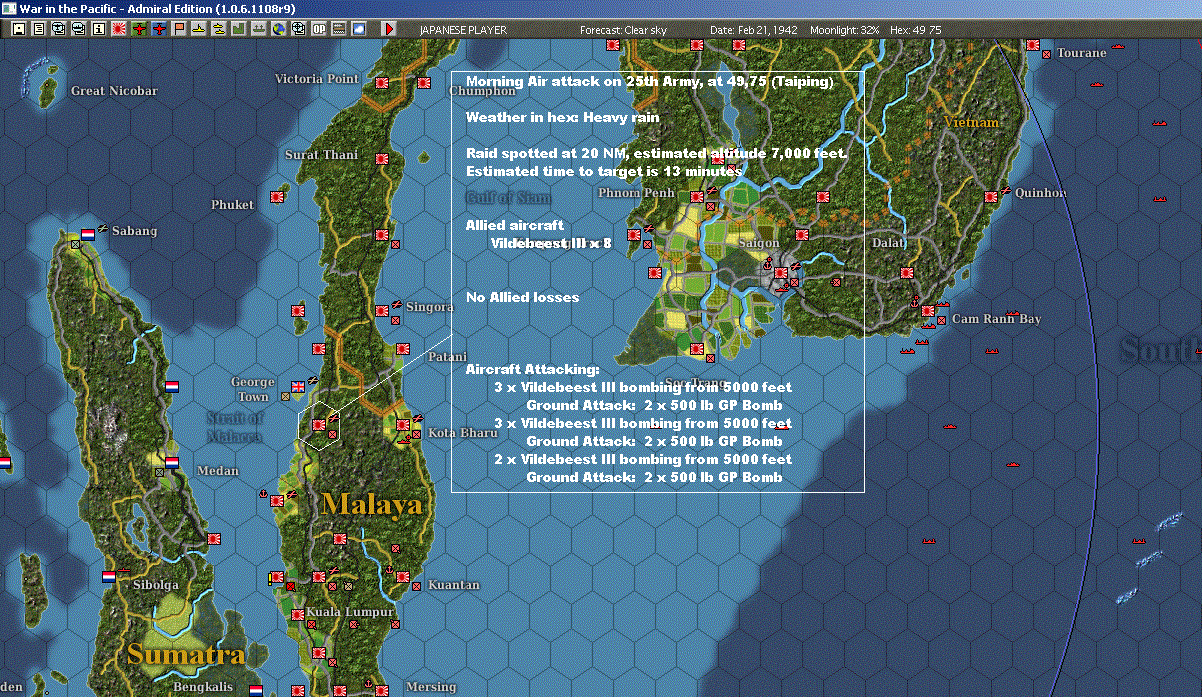
Task: Open the document list report icon
Action: (x=39, y=29)
